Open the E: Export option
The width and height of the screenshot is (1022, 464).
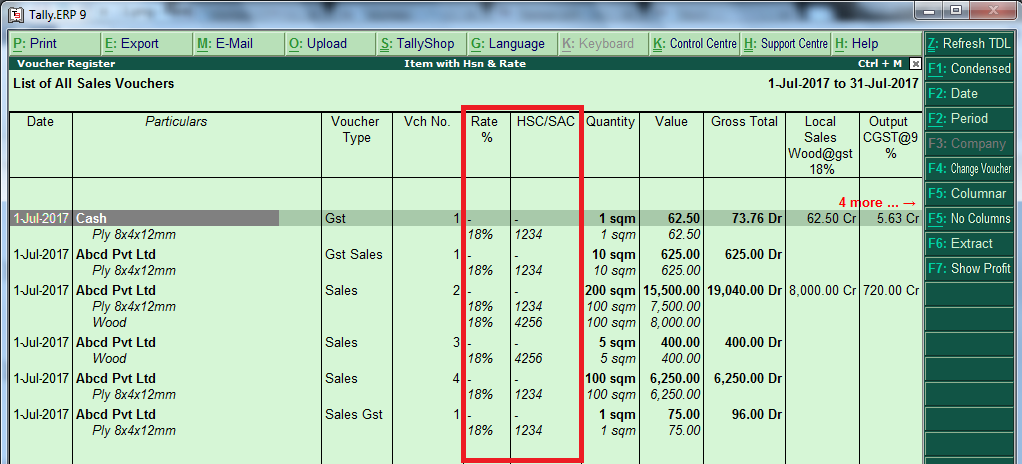147,44
